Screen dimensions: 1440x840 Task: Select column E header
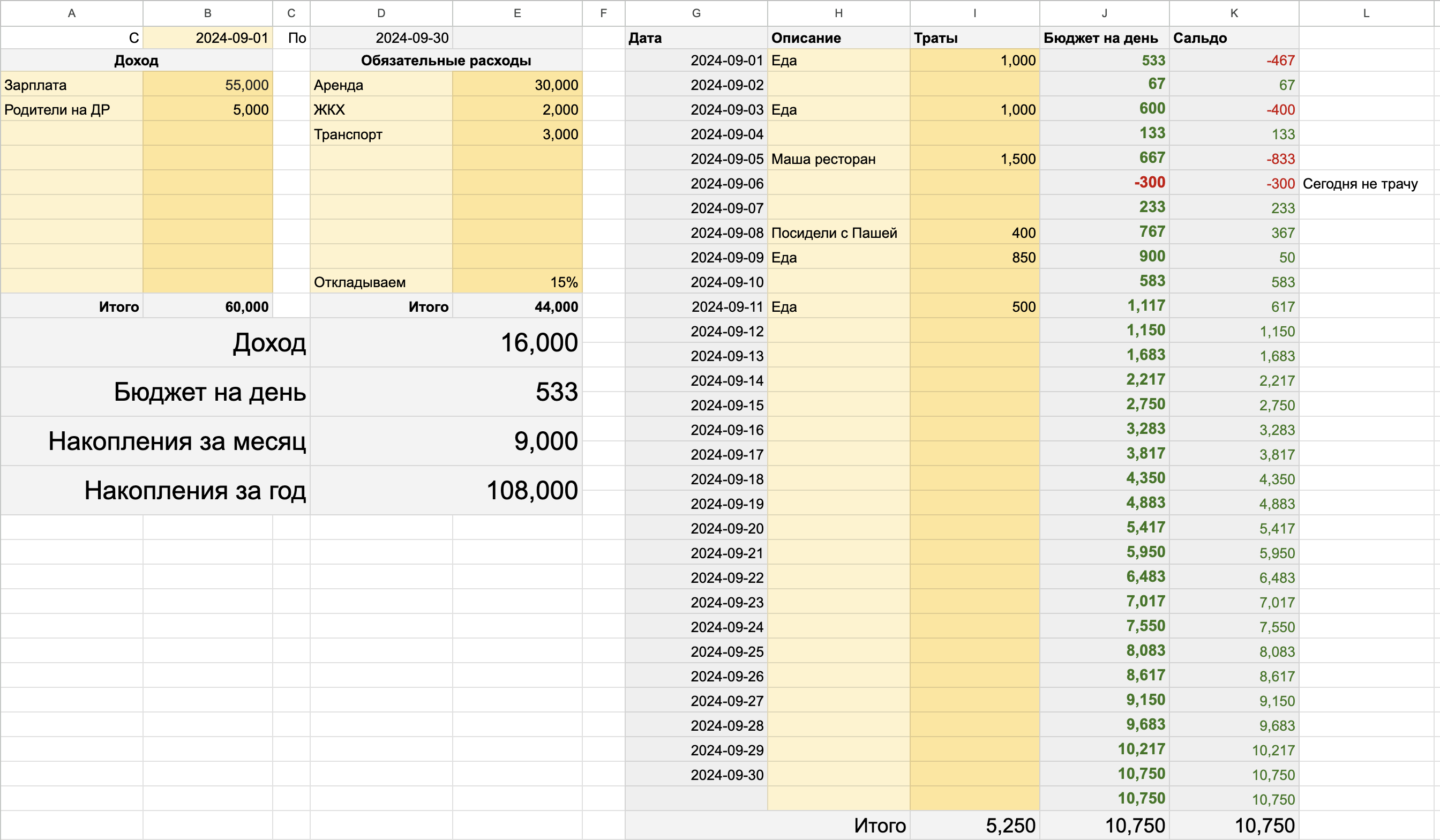point(517,13)
